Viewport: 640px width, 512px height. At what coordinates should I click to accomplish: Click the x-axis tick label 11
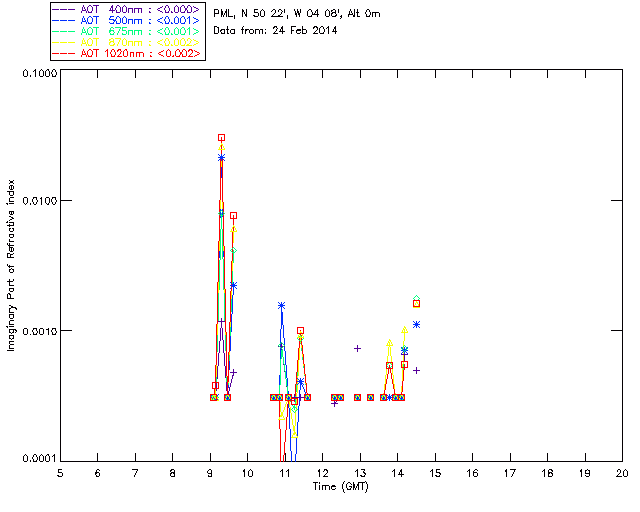coord(285,473)
